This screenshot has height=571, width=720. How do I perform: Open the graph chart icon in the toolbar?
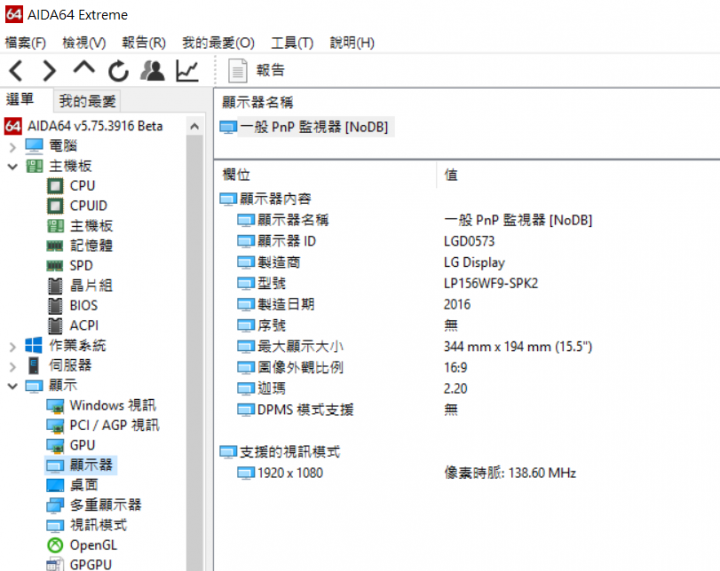point(187,71)
